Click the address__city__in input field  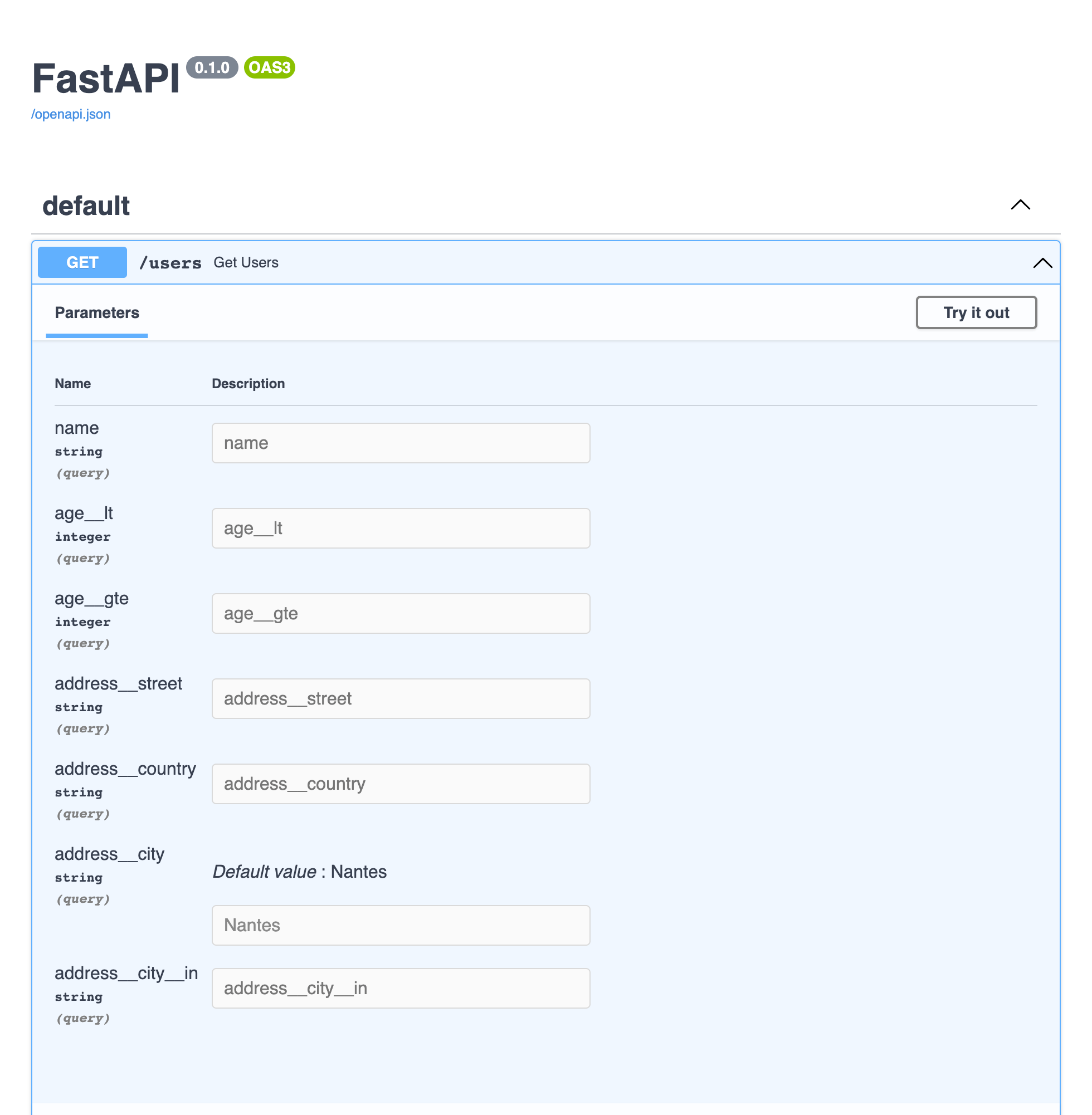401,987
